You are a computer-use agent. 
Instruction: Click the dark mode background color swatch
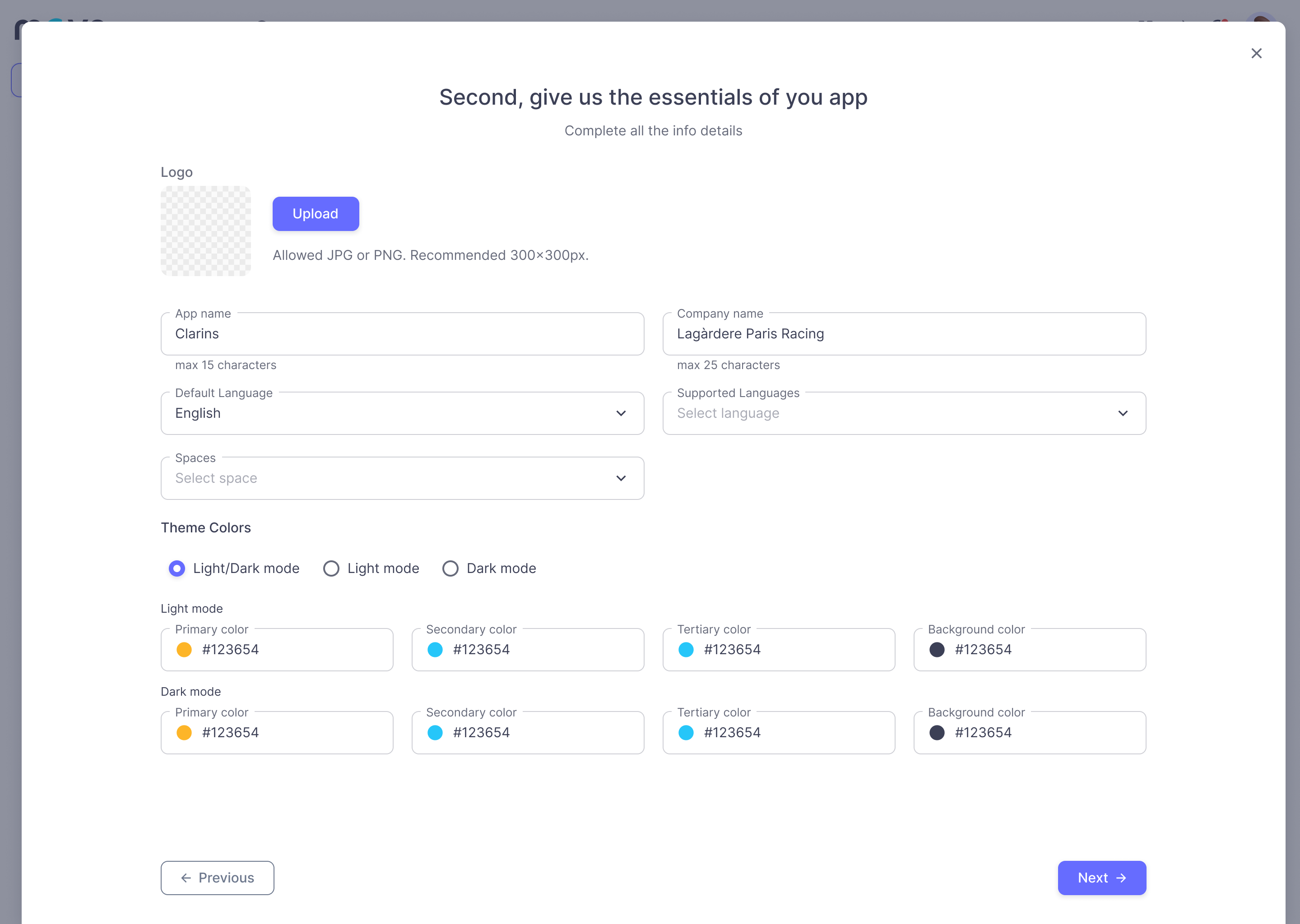[937, 733]
